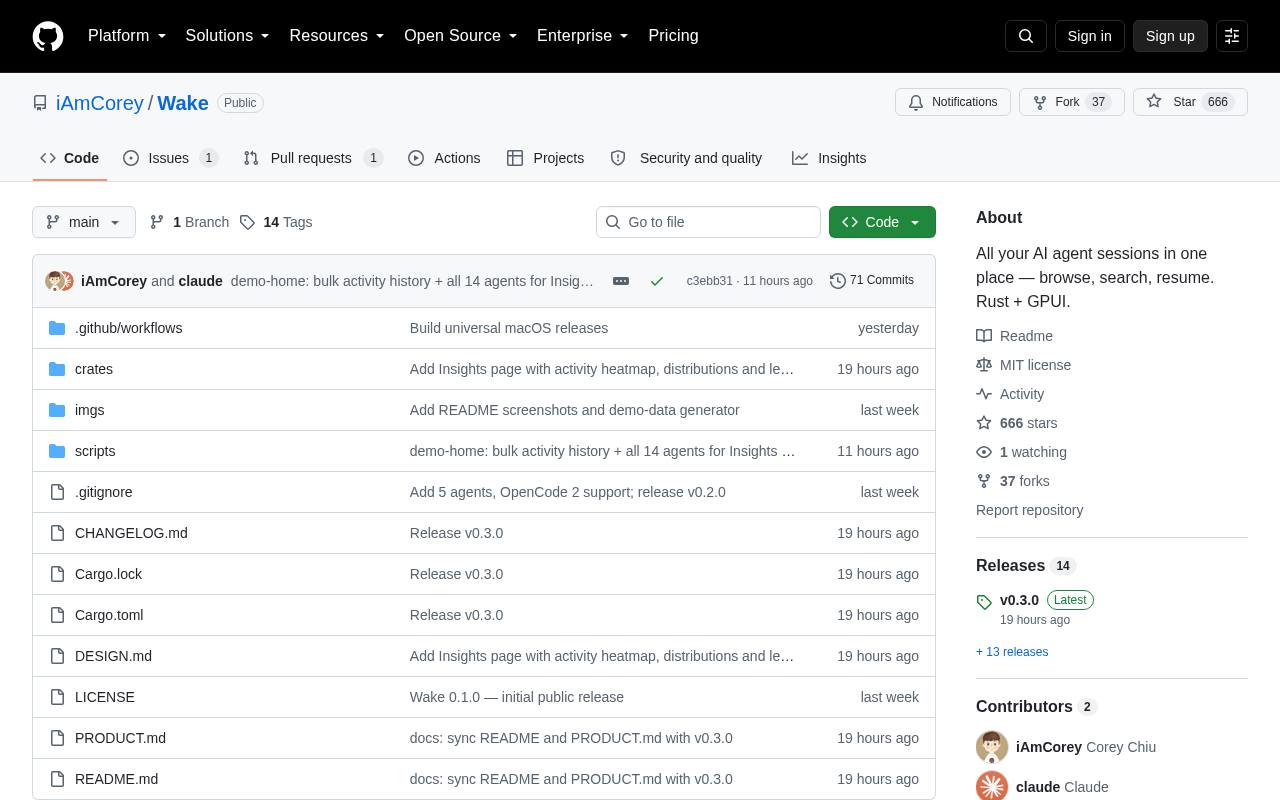This screenshot has width=1280, height=800.
Task: Open the Enterprise dropdown menu
Action: (583, 36)
